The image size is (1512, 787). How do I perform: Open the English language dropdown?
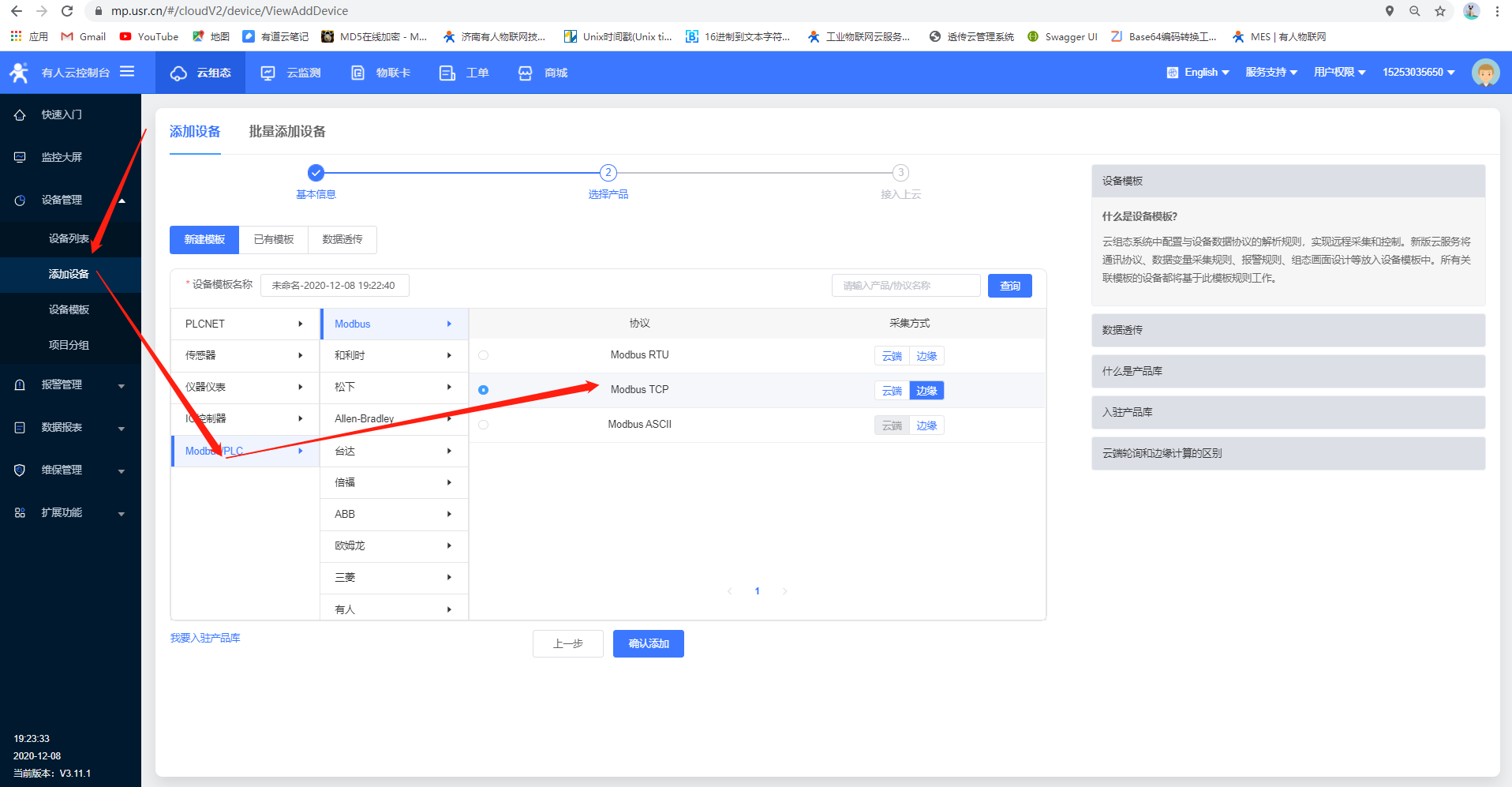tap(1199, 73)
